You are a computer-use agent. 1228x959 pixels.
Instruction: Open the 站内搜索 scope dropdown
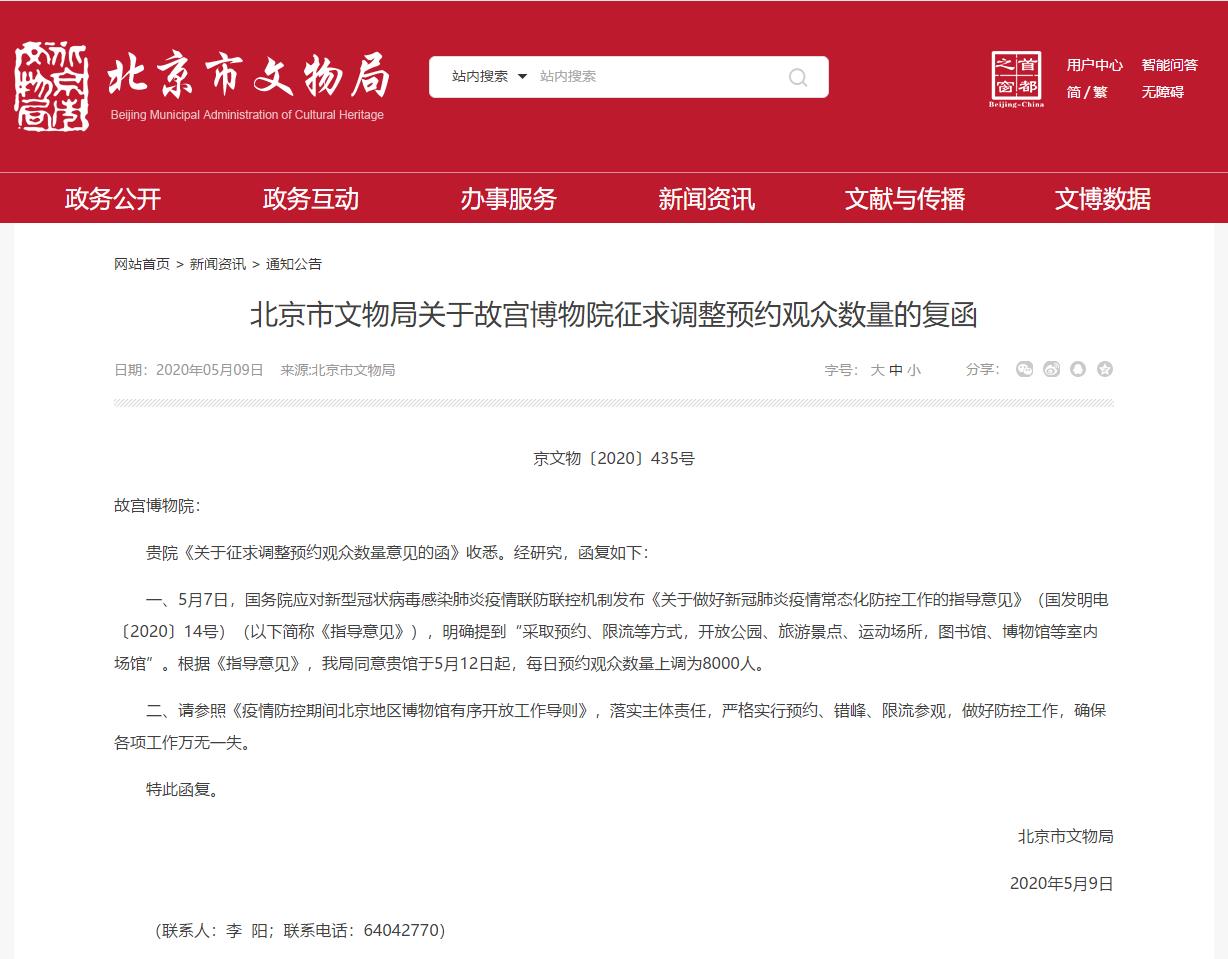[489, 76]
